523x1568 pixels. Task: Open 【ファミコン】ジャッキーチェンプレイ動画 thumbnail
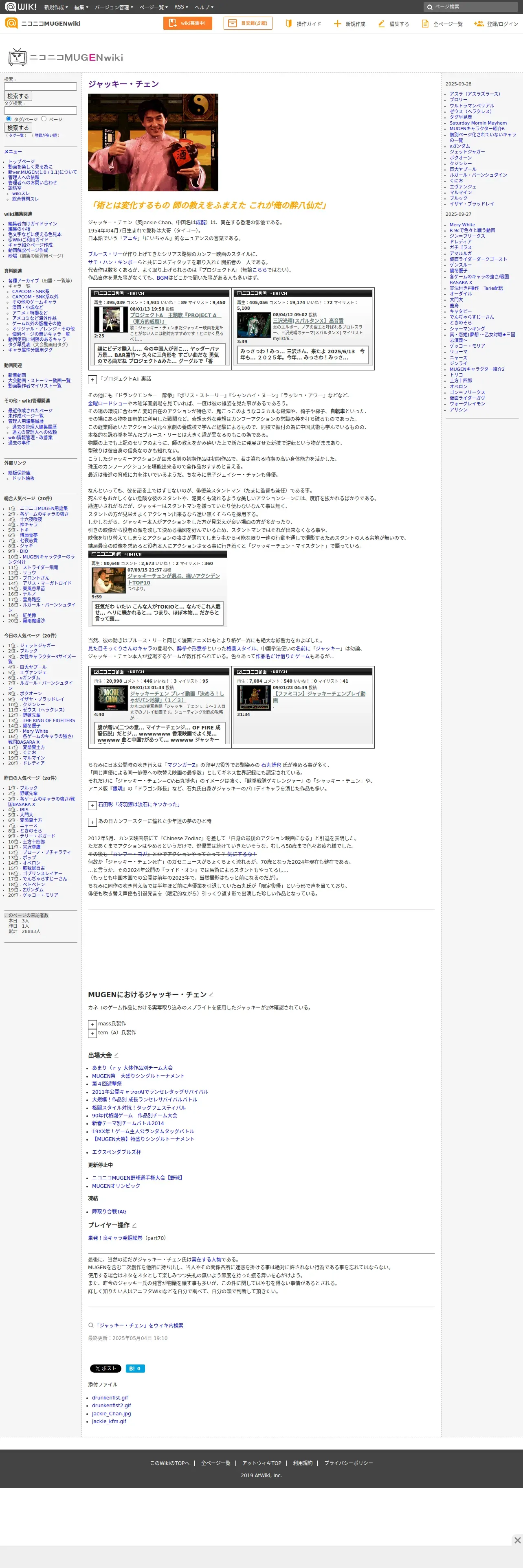tap(254, 698)
